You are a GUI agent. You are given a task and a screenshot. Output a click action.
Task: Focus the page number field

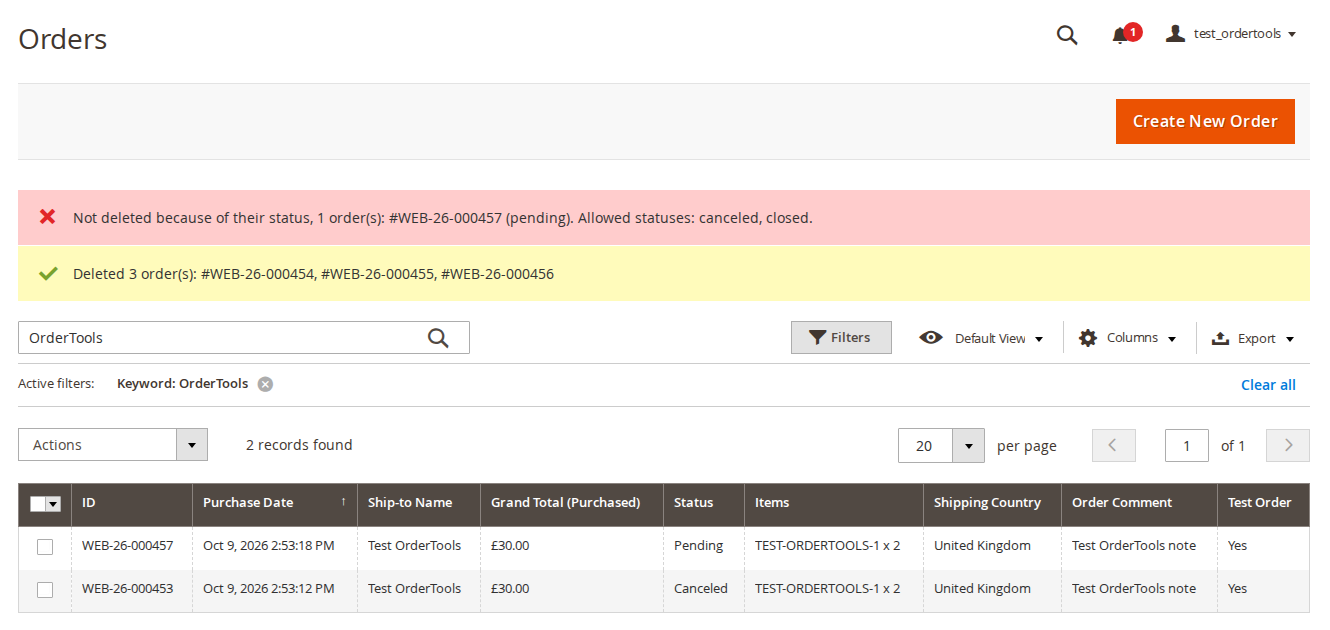click(1187, 445)
